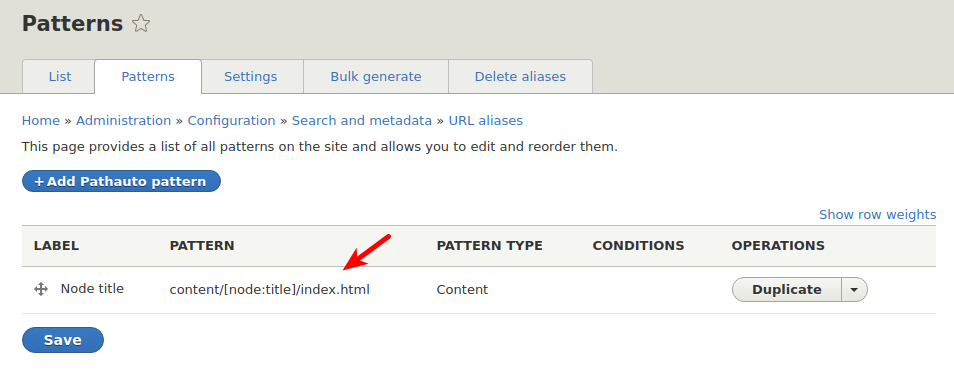Click the Node title row label
Viewport: 954px width, 373px height.
[x=92, y=289]
